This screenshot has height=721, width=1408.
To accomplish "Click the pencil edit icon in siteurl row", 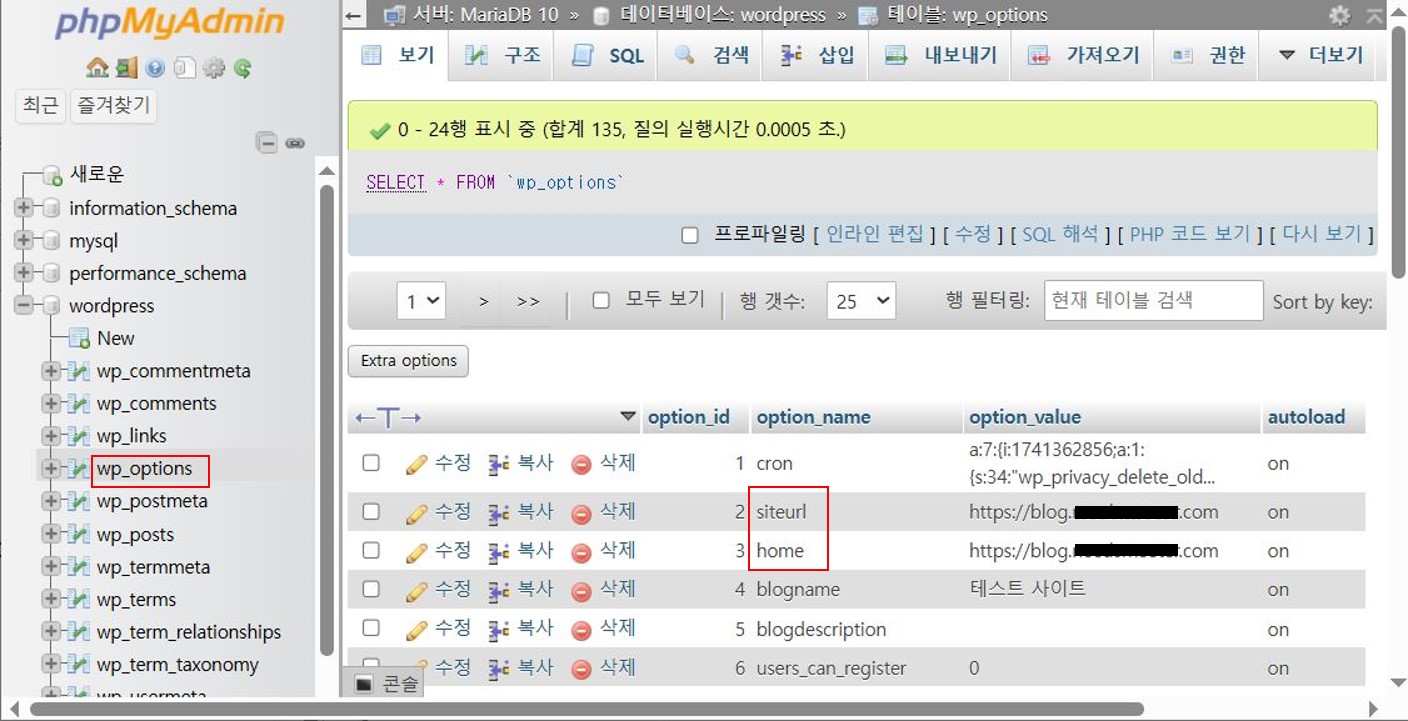I will click(417, 513).
